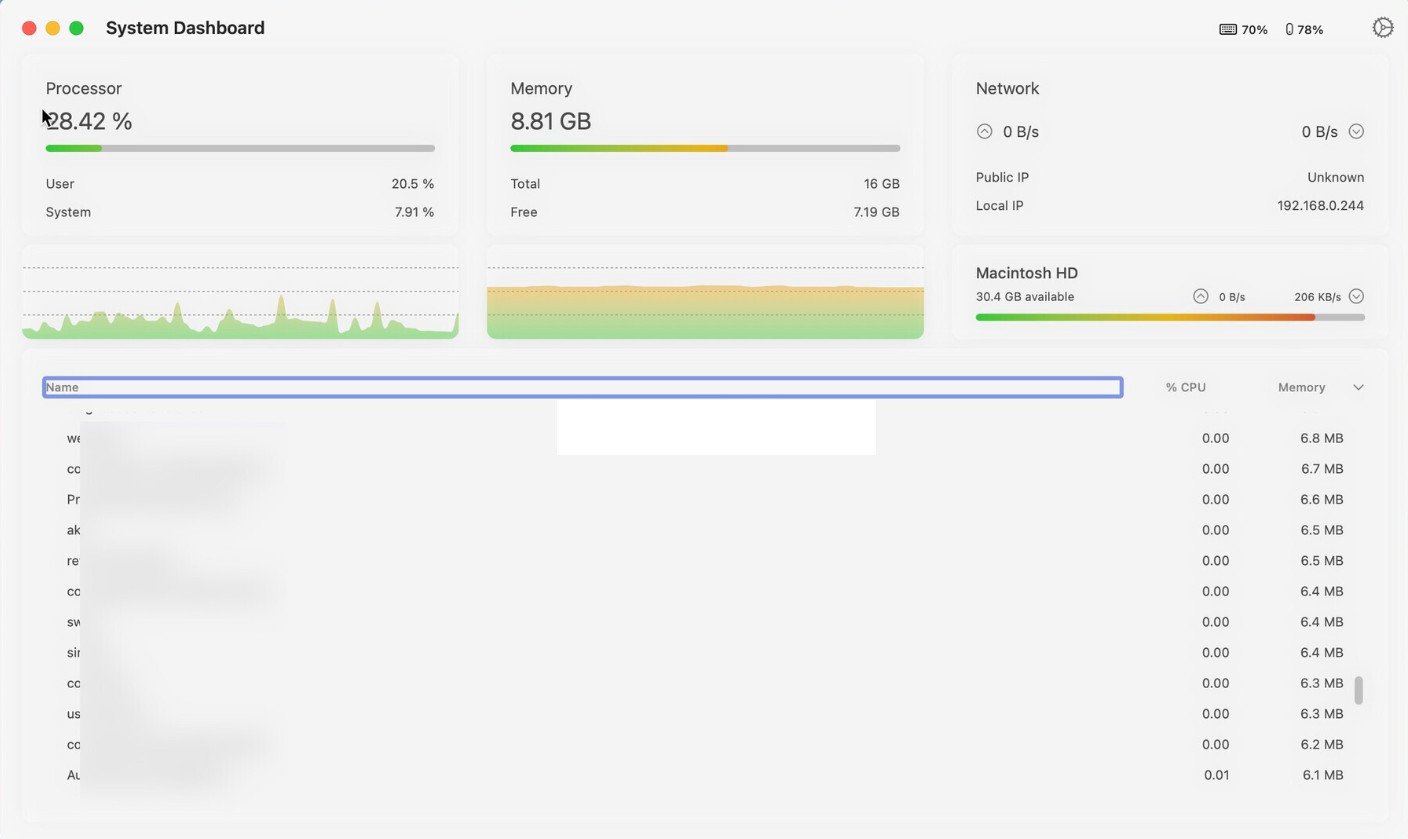Click the phone battery icon showing 78%
Viewport: 1408px width, 839px height.
point(1289,30)
